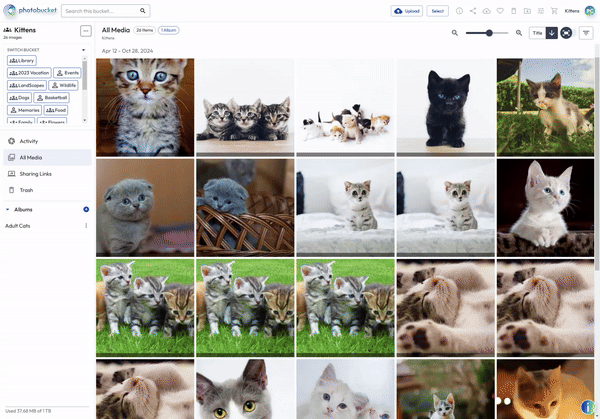Viewport: 600px width, 419px height.
Task: Open the gray kitten in wicker basket photo
Action: coord(245,208)
